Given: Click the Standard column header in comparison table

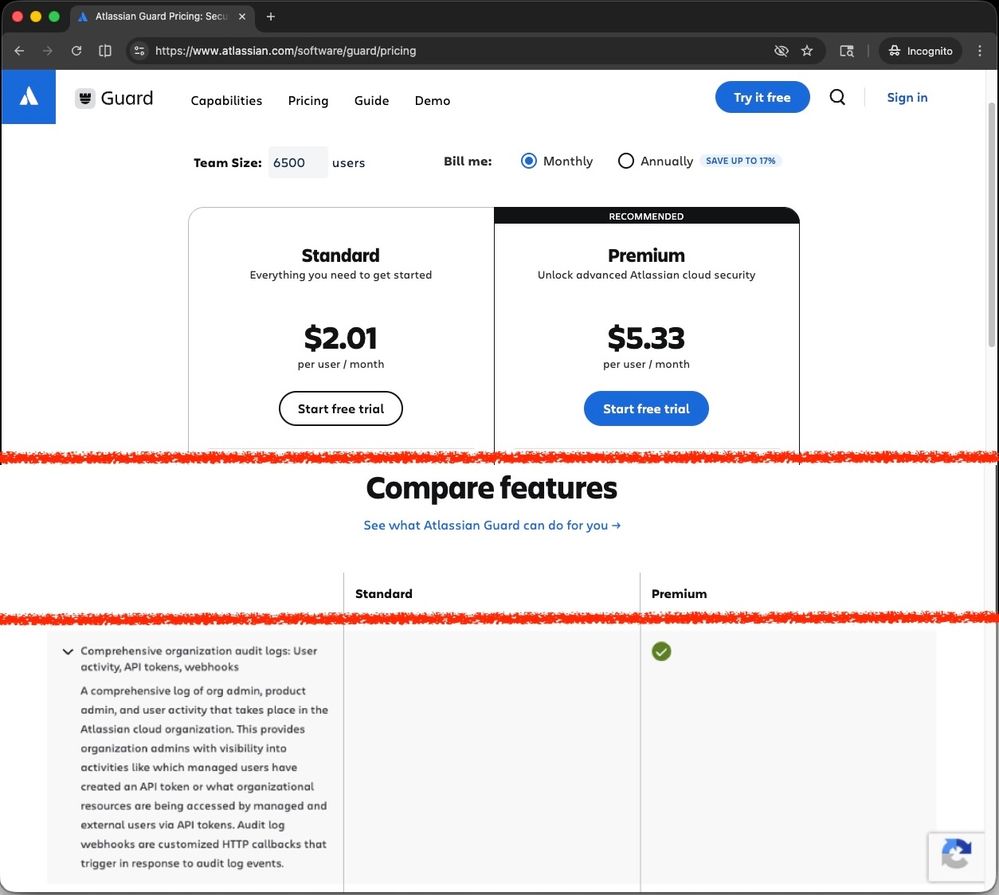Looking at the screenshot, I should click(x=384, y=594).
